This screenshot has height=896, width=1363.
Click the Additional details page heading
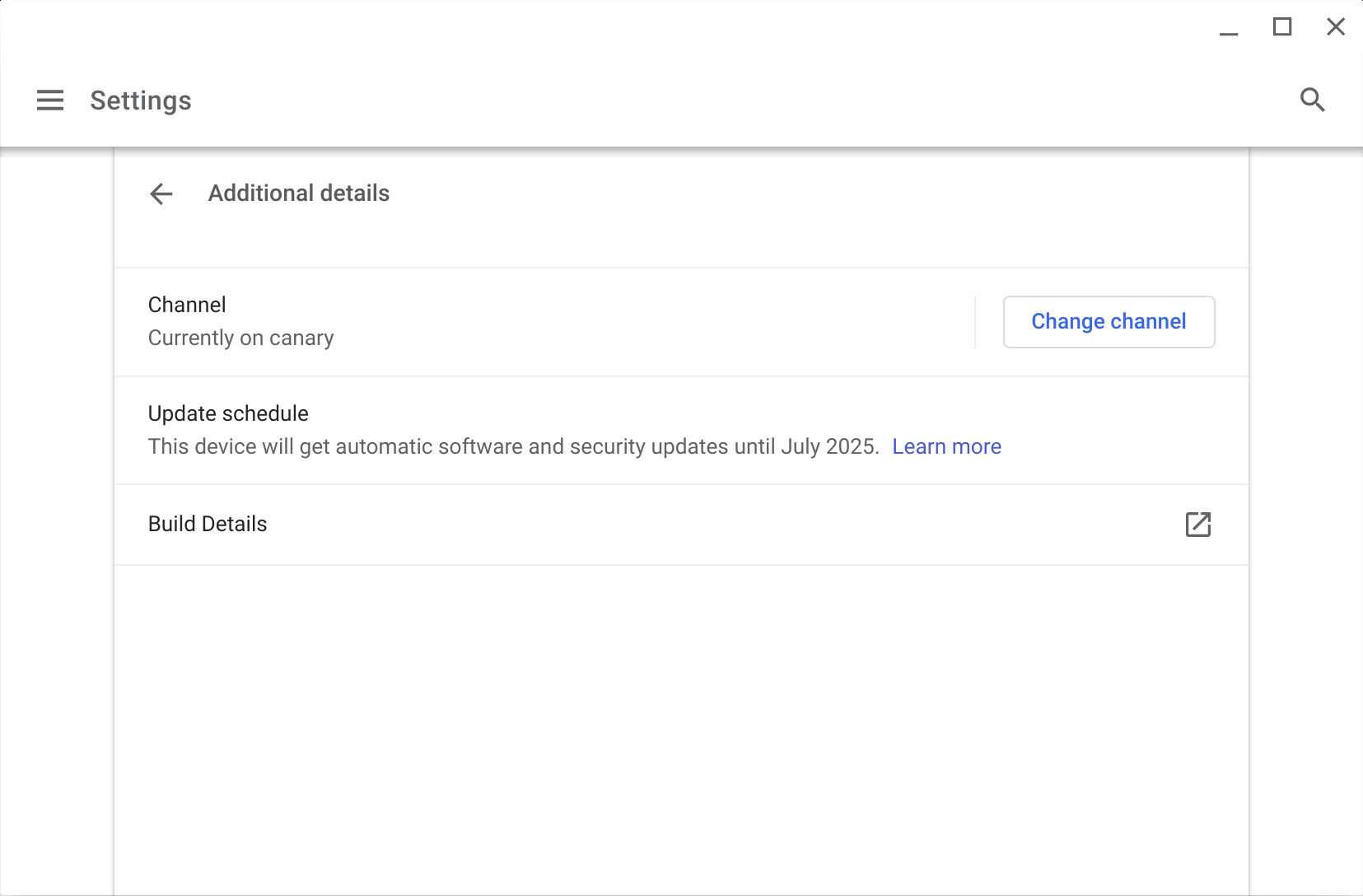pyautogui.click(x=299, y=193)
